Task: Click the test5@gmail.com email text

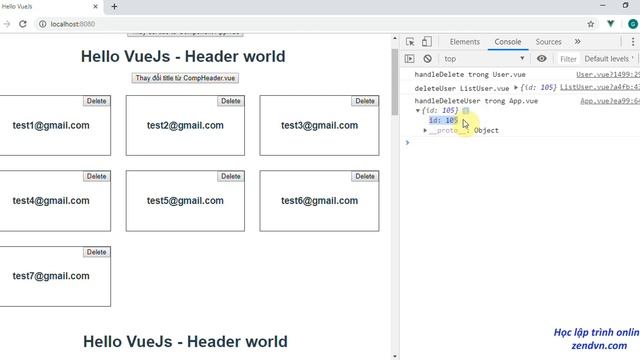Action: [185, 201]
